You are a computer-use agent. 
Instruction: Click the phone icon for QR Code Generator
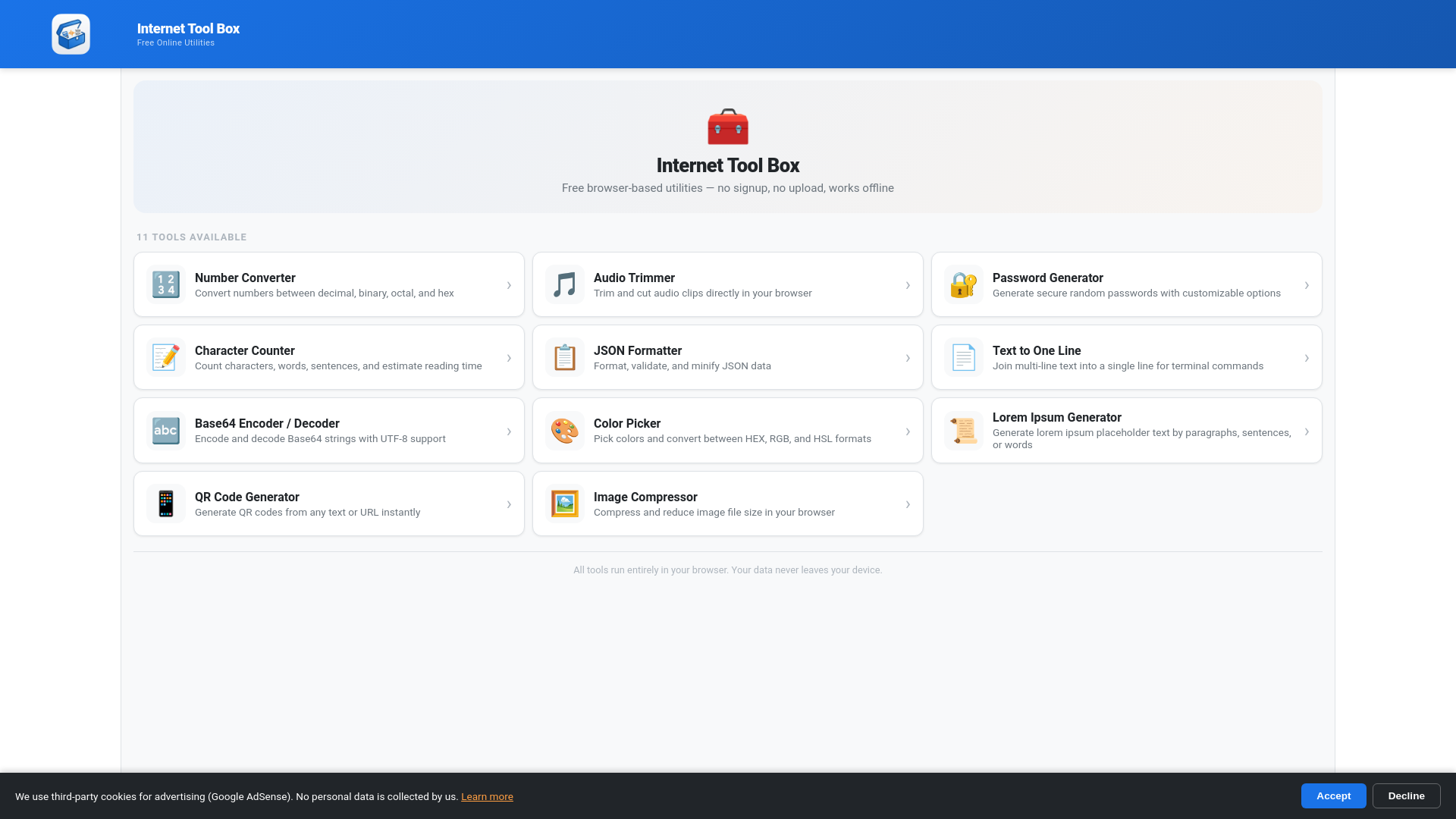point(166,504)
